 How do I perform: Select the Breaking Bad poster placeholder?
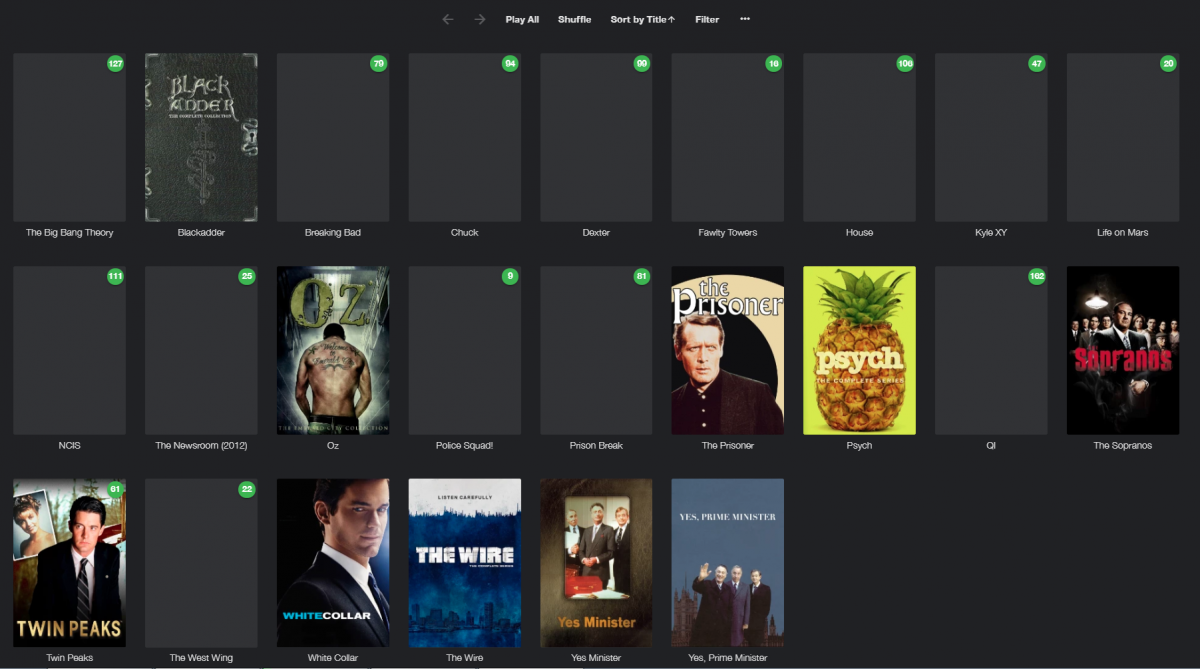(x=333, y=138)
